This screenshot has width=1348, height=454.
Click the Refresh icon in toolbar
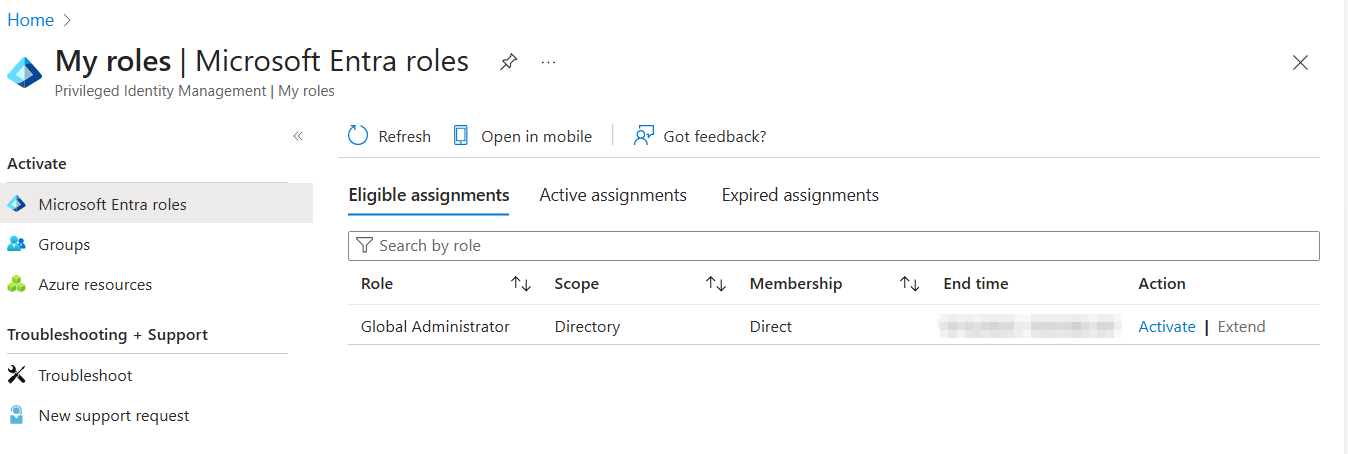(x=358, y=136)
